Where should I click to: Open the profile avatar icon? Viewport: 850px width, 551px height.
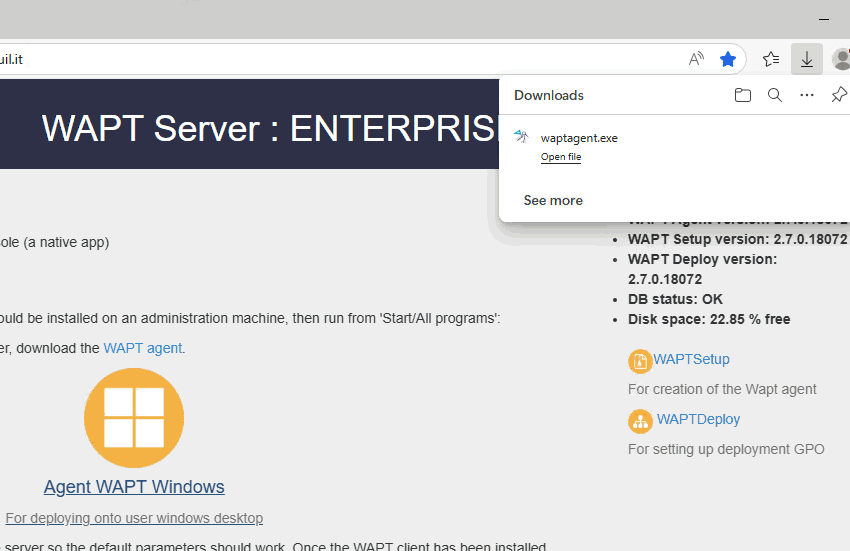[x=842, y=59]
